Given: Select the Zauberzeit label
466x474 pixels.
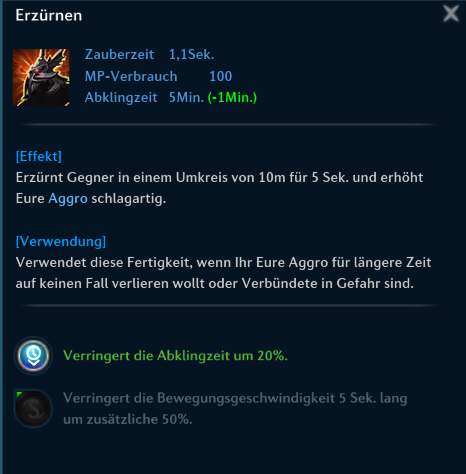Looking at the screenshot, I should (x=119, y=54).
